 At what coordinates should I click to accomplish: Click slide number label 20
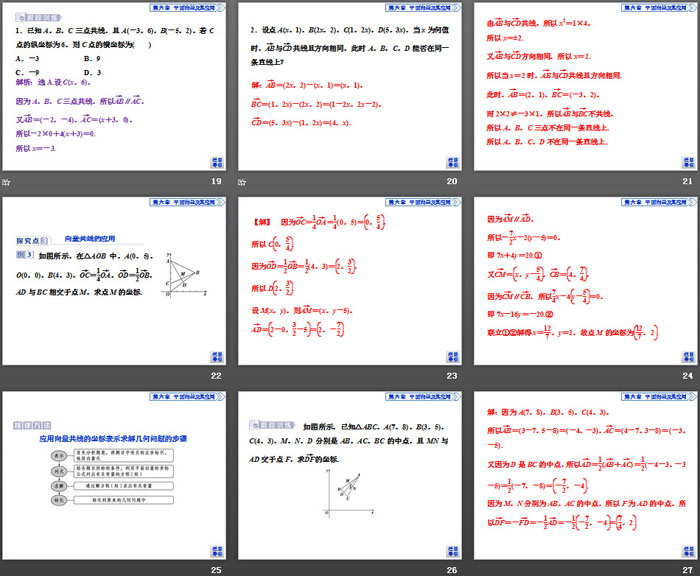tap(452, 181)
